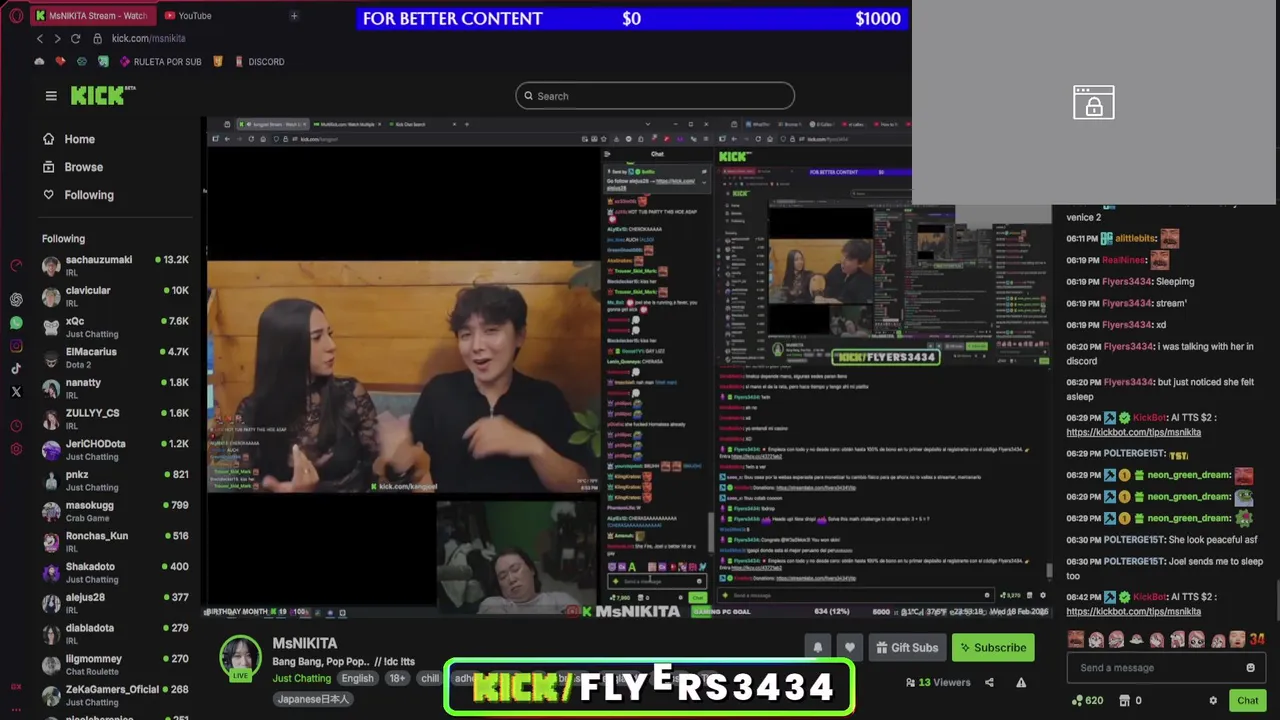
Task: Open WhatsApp in Opera sidebar
Action: click(16, 322)
